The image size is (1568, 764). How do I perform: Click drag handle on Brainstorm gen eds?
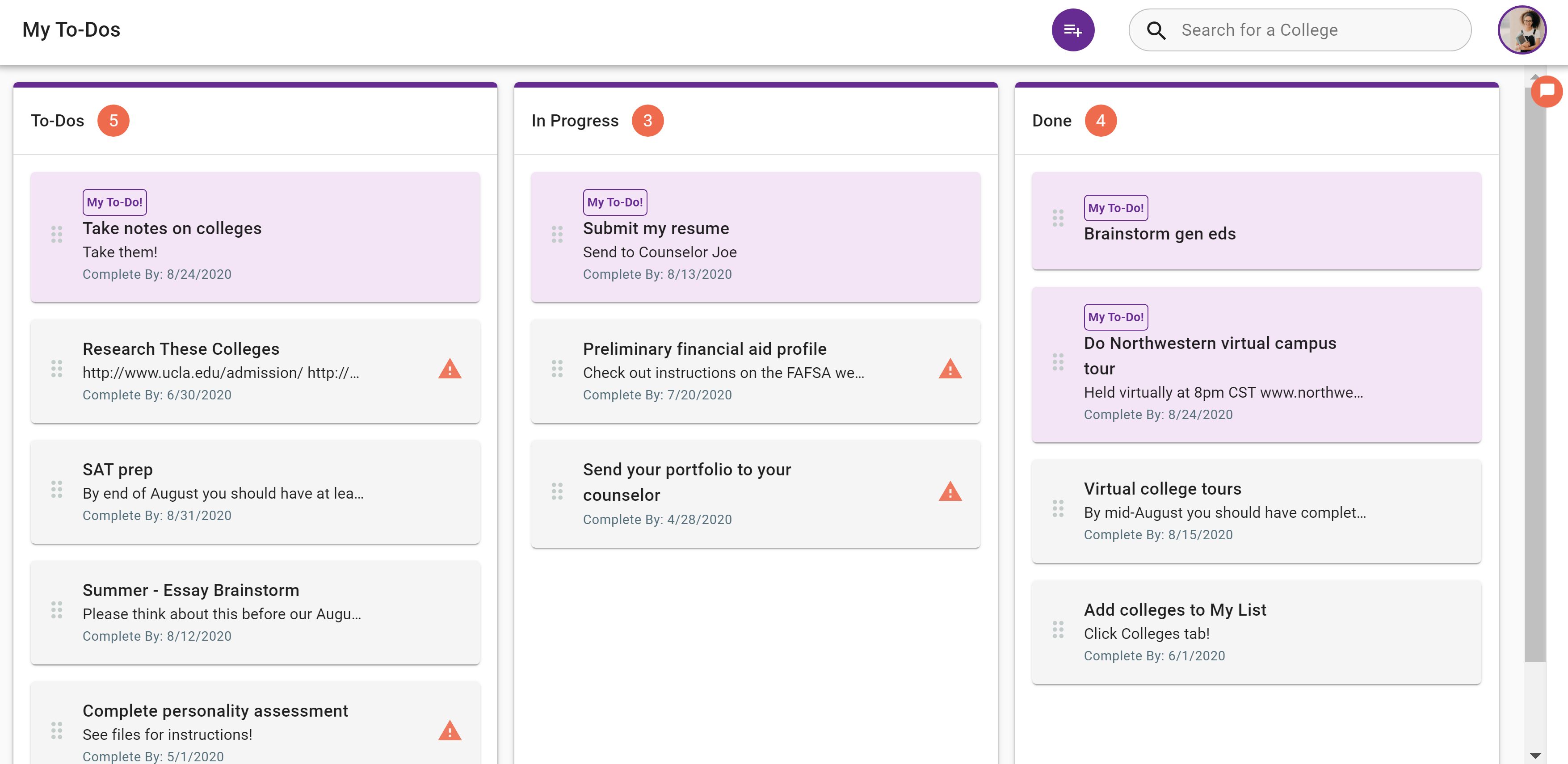coord(1058,218)
